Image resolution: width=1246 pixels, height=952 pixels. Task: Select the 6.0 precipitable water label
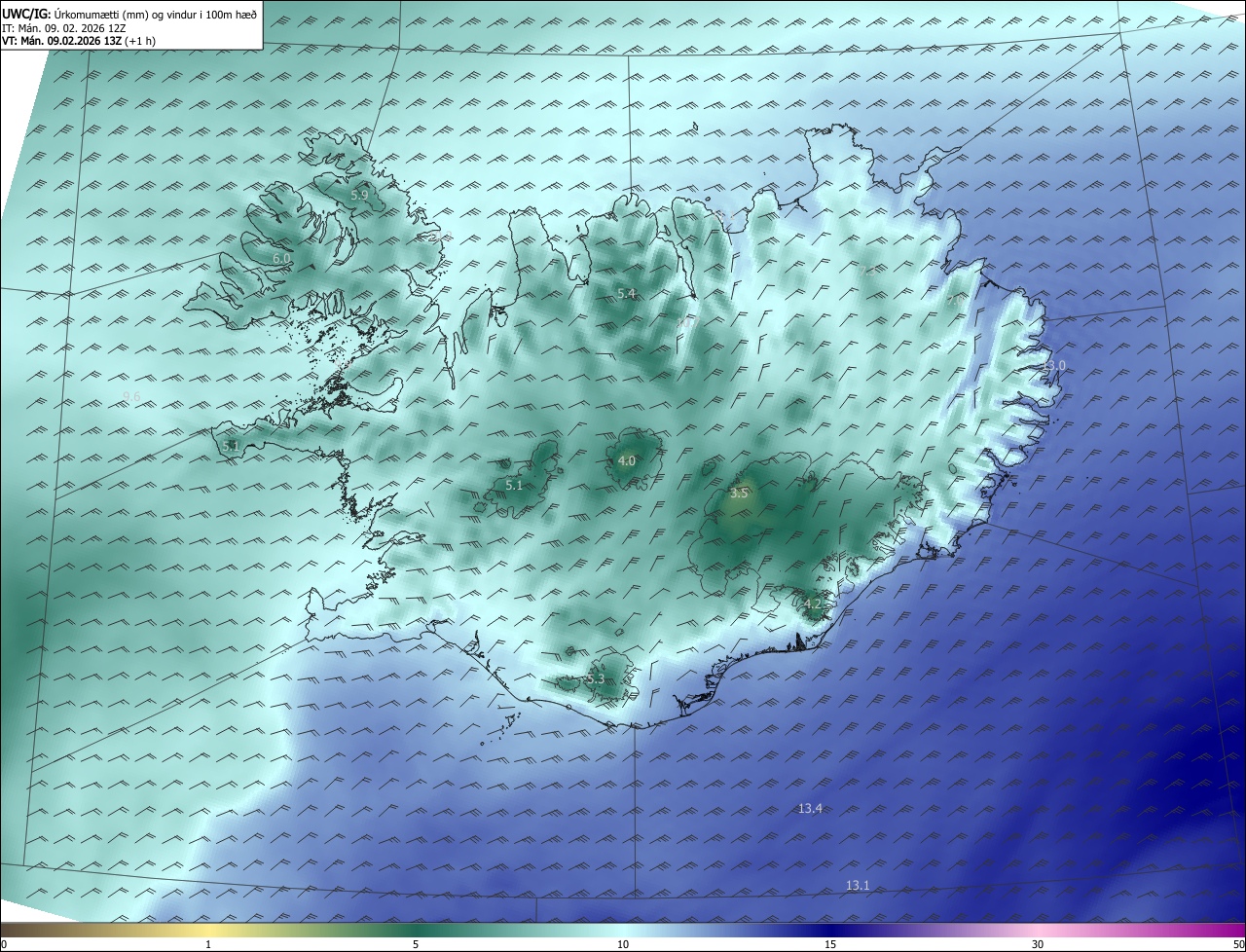point(280,258)
